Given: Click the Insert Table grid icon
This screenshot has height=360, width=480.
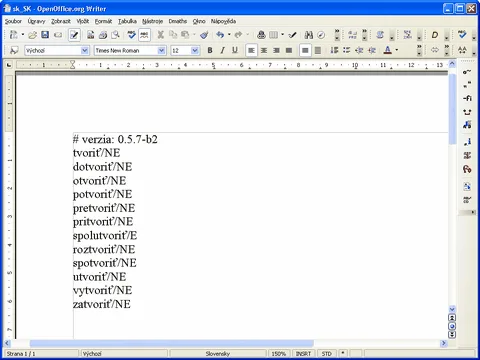Looking at the screenshot, I should 274,35.
